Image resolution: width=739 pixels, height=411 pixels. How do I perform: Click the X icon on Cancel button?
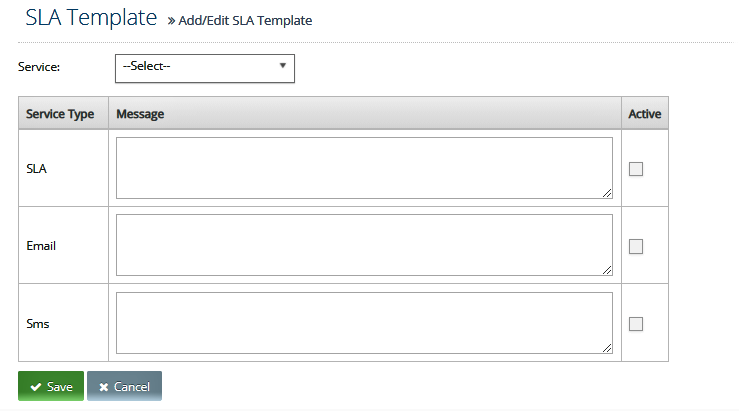[x=104, y=387]
